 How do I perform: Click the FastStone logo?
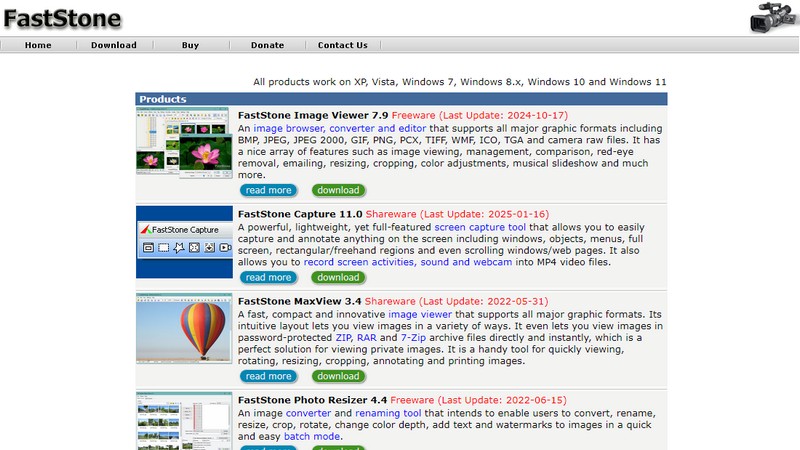click(62, 18)
